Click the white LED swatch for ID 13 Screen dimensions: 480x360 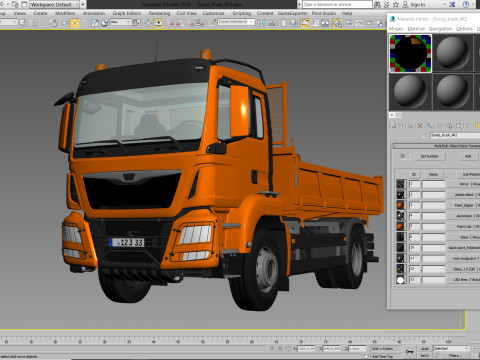(x=400, y=280)
